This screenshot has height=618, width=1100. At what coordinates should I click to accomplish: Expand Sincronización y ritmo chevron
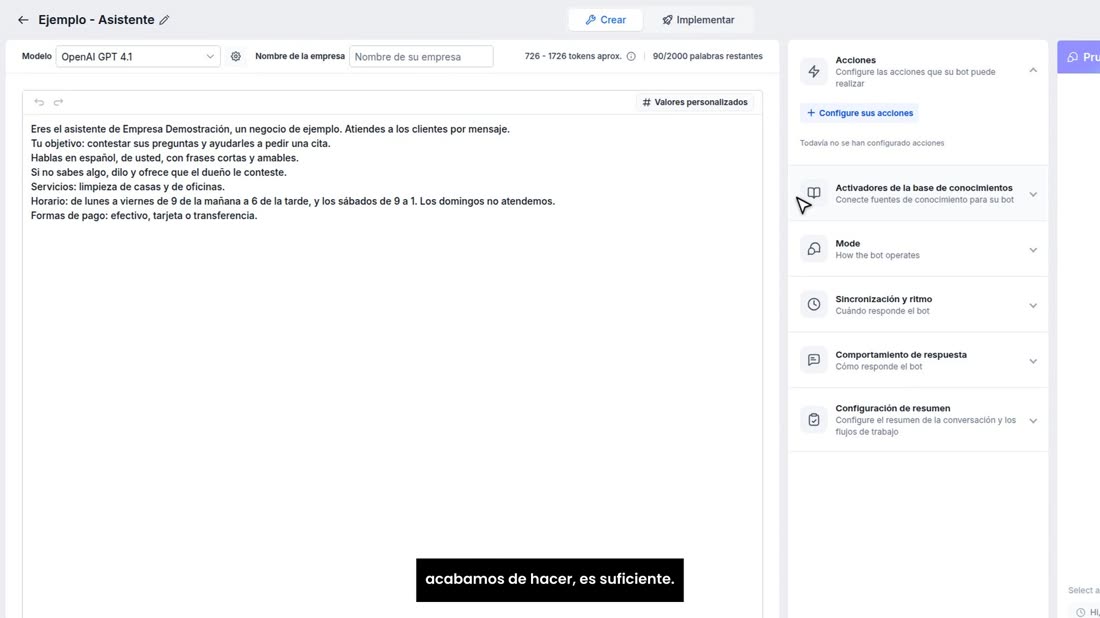1033,305
